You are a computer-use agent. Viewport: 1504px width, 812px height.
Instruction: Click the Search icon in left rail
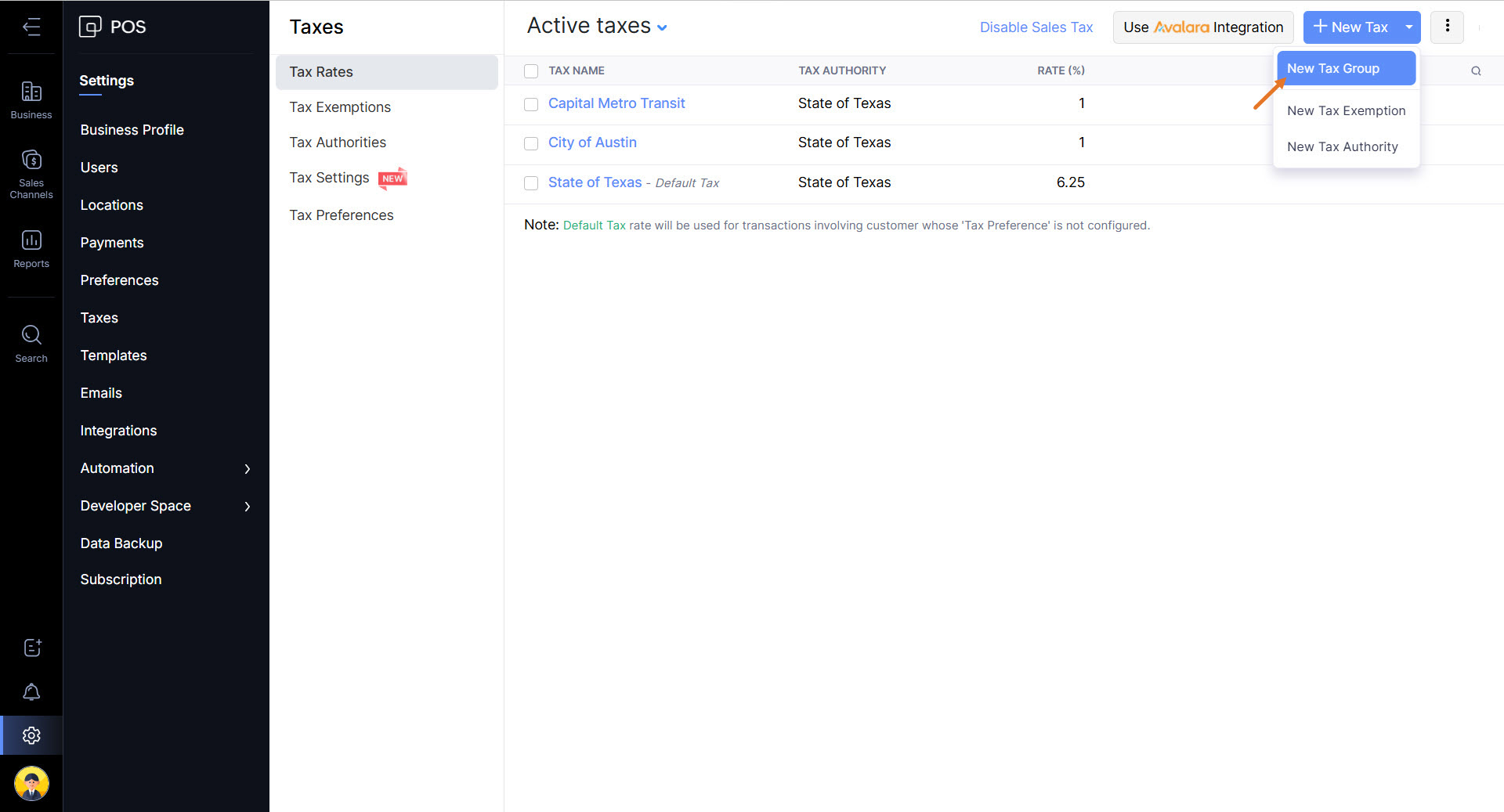coord(31,343)
